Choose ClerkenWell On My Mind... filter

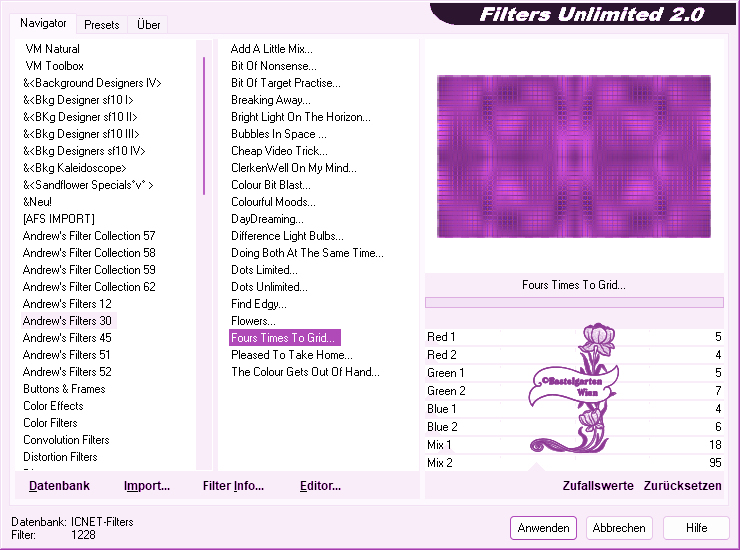[294, 168]
